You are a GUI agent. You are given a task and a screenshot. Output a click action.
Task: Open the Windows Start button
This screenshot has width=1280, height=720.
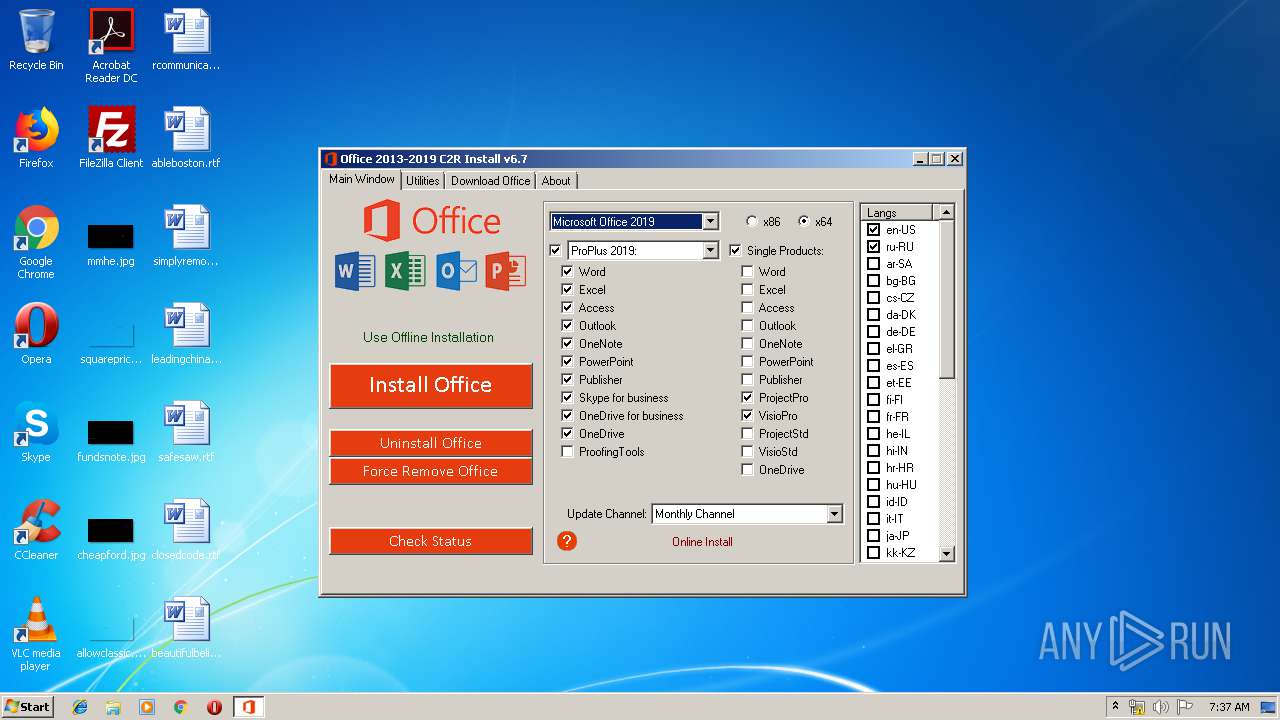coord(28,707)
